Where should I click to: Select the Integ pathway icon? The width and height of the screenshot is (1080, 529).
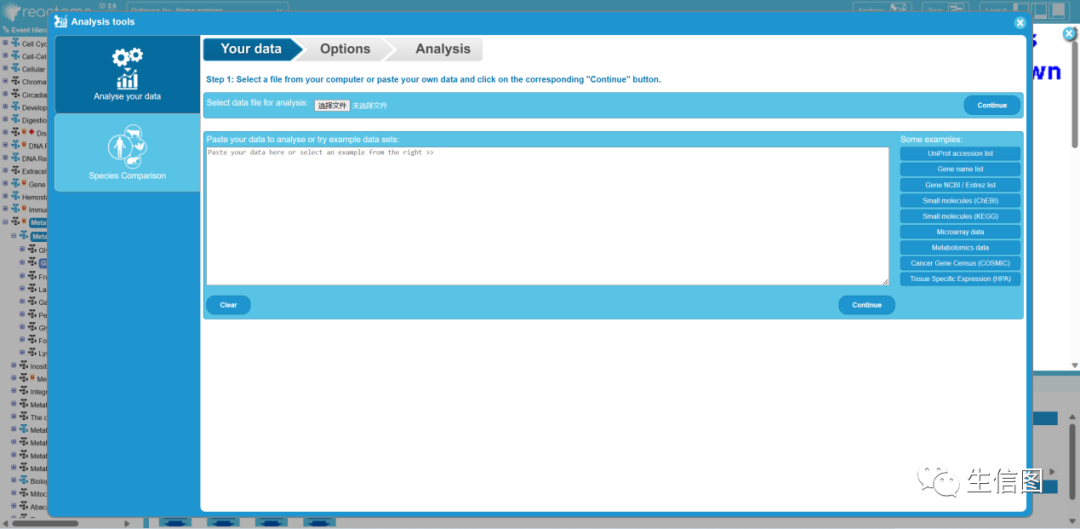[23, 391]
